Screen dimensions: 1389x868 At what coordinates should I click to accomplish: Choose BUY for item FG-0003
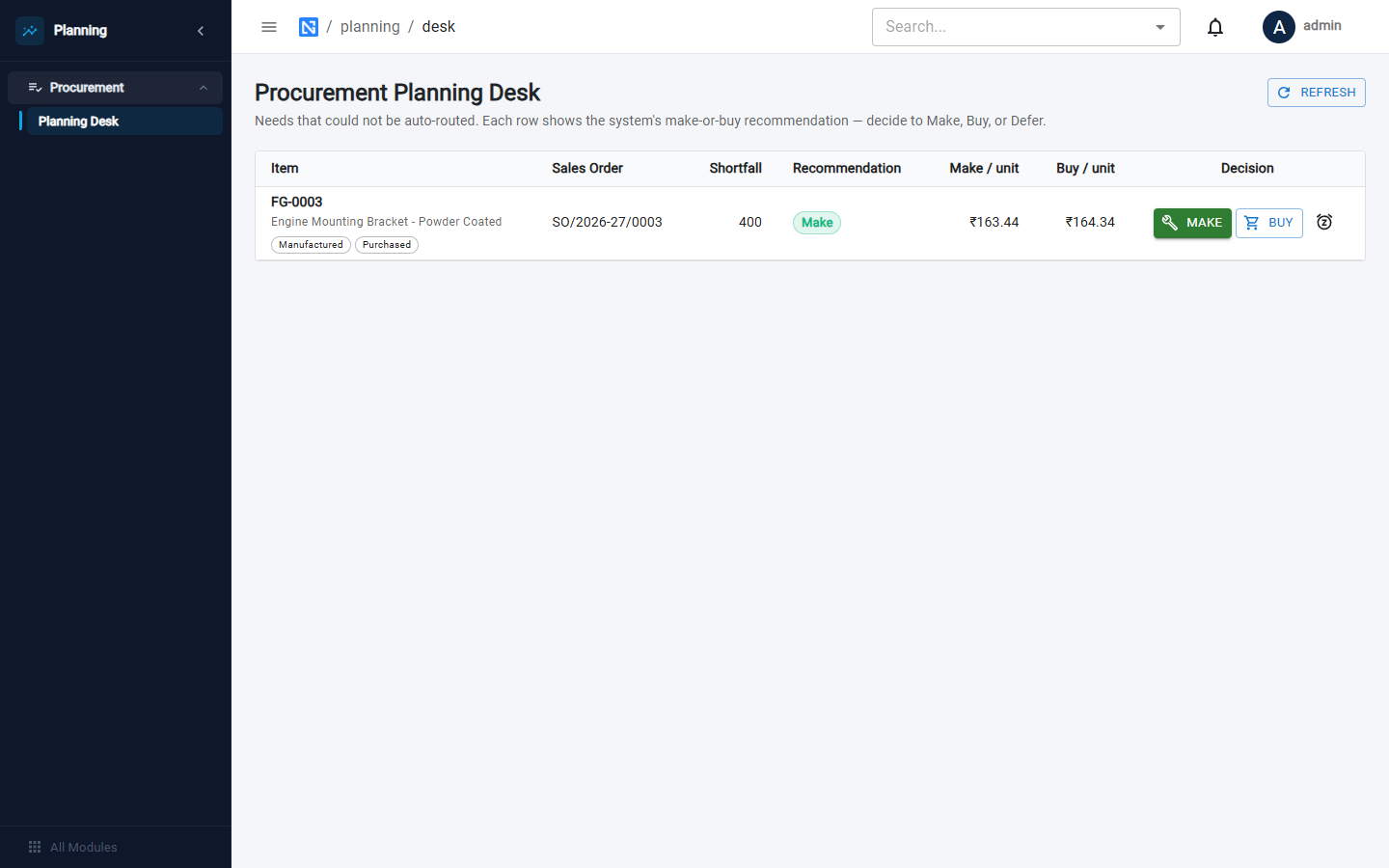[x=1269, y=223]
